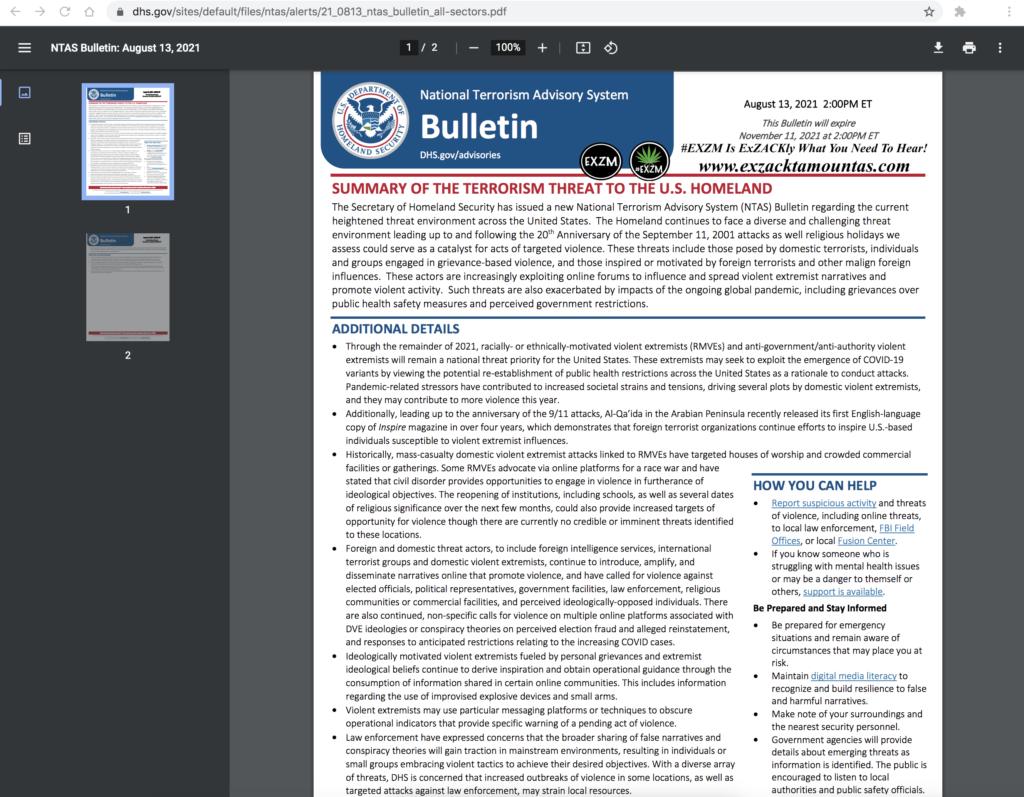Click the National Terrorism Advisory System text
Screen dimensions: 1024x797
click(x=524, y=95)
